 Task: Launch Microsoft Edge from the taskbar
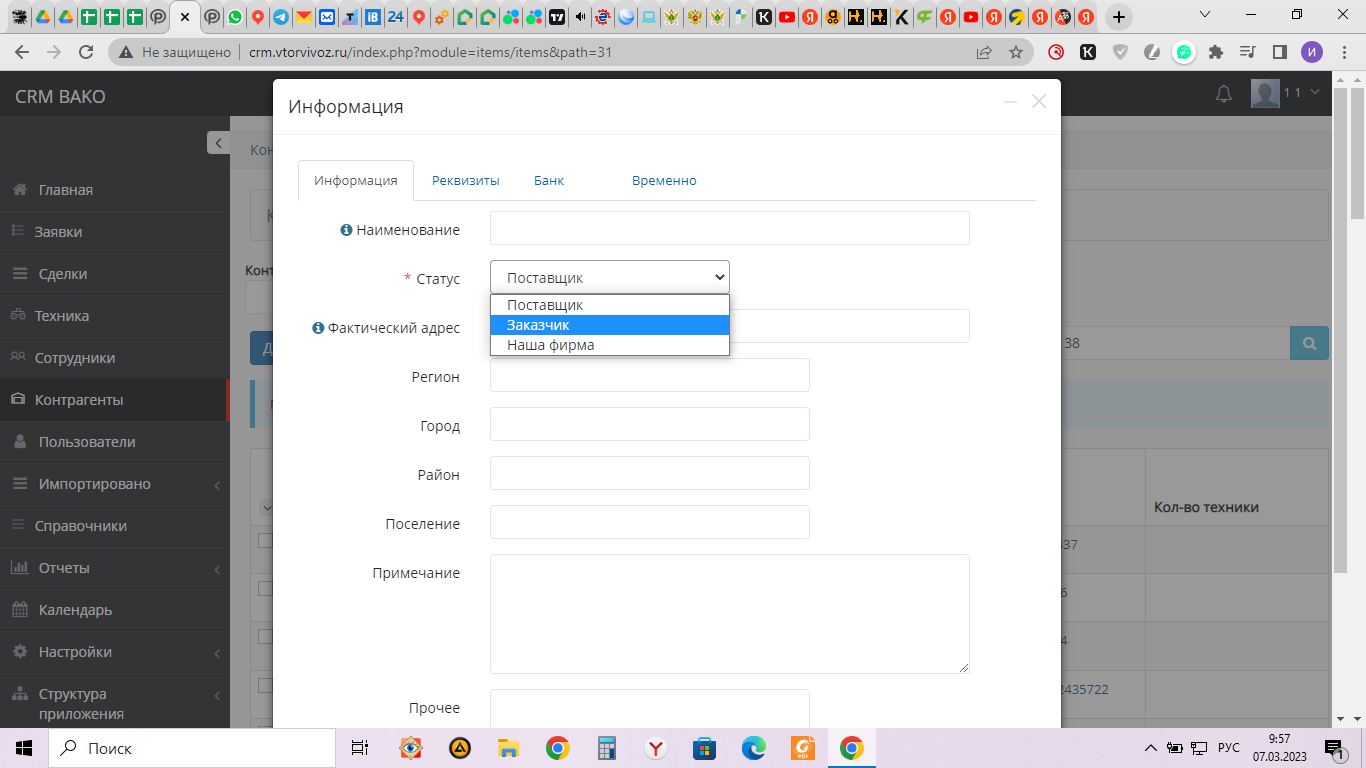coord(753,748)
